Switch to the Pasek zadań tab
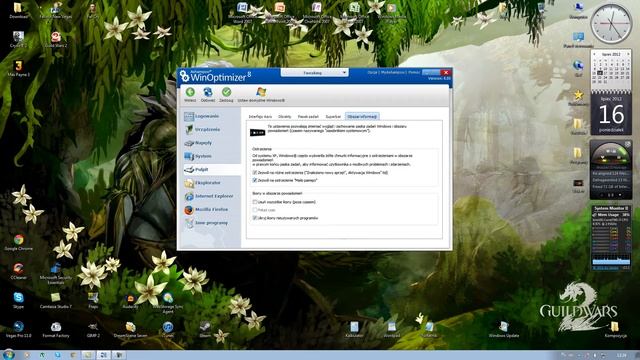 point(308,117)
